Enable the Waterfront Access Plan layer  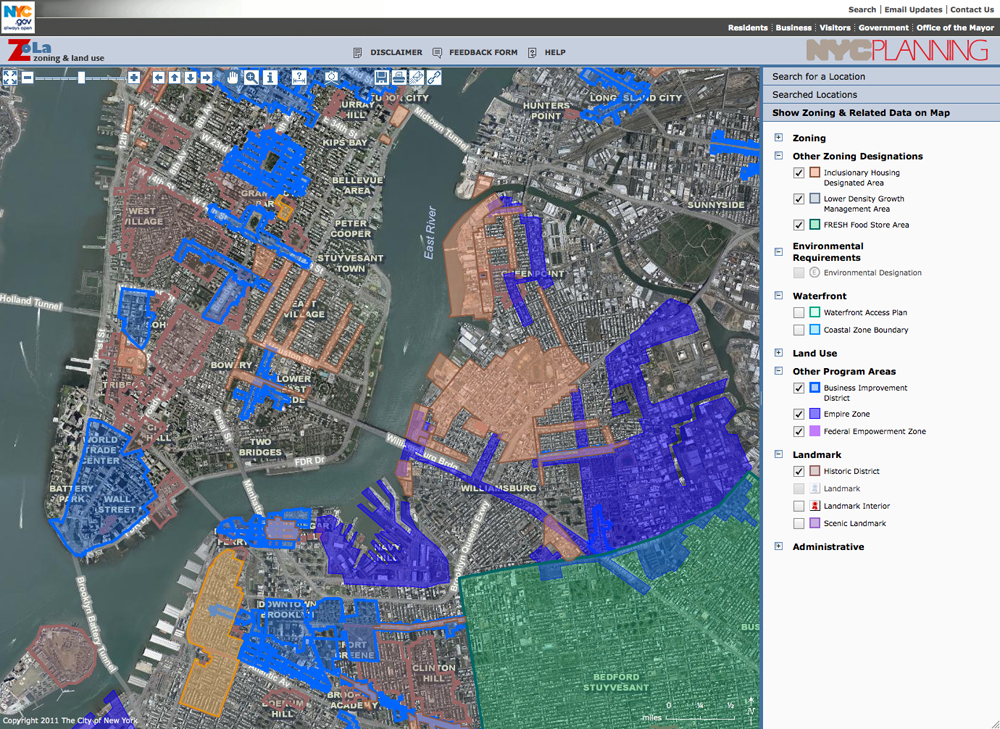(x=798, y=313)
